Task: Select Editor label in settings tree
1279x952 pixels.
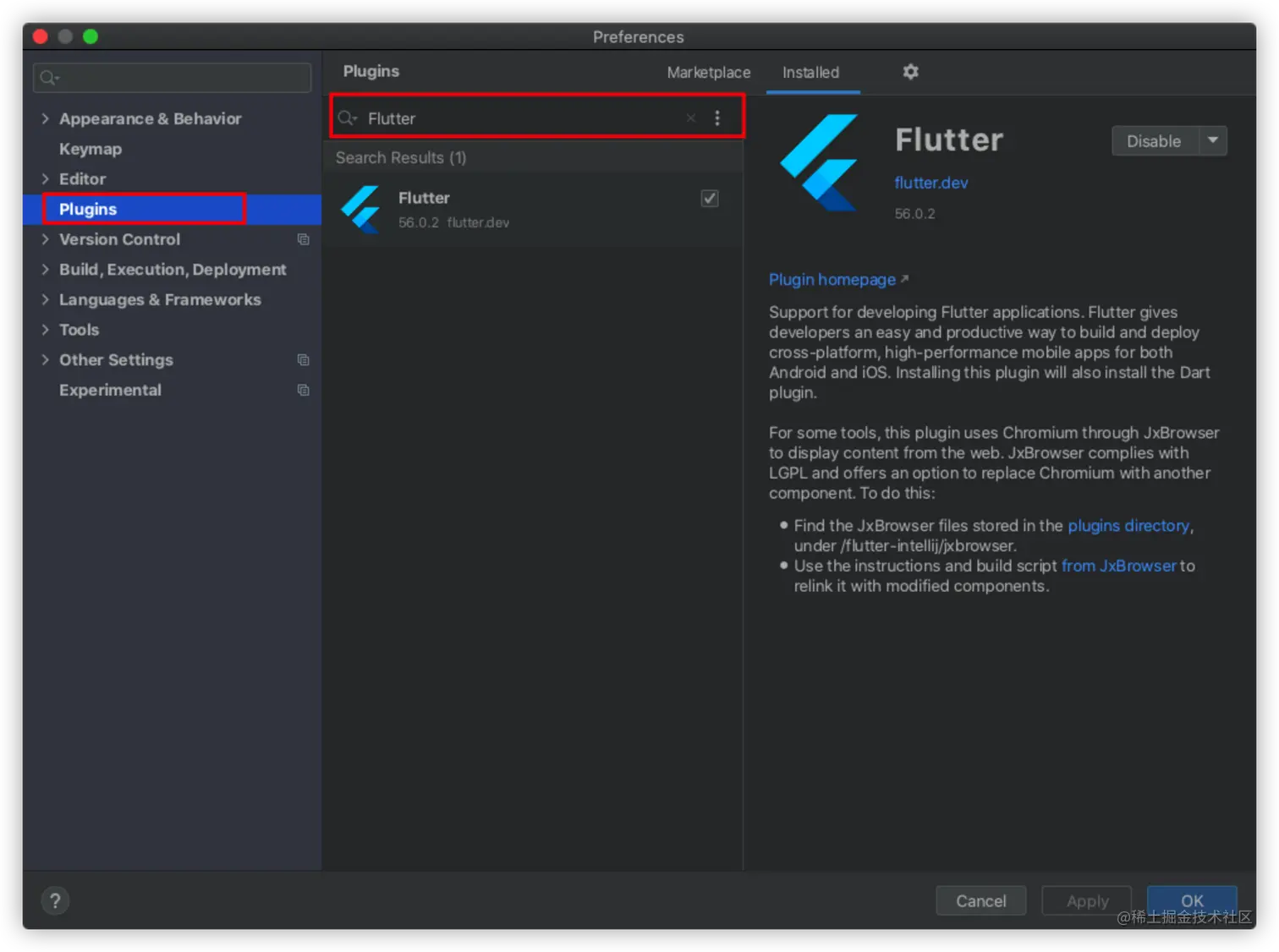Action: [x=82, y=179]
